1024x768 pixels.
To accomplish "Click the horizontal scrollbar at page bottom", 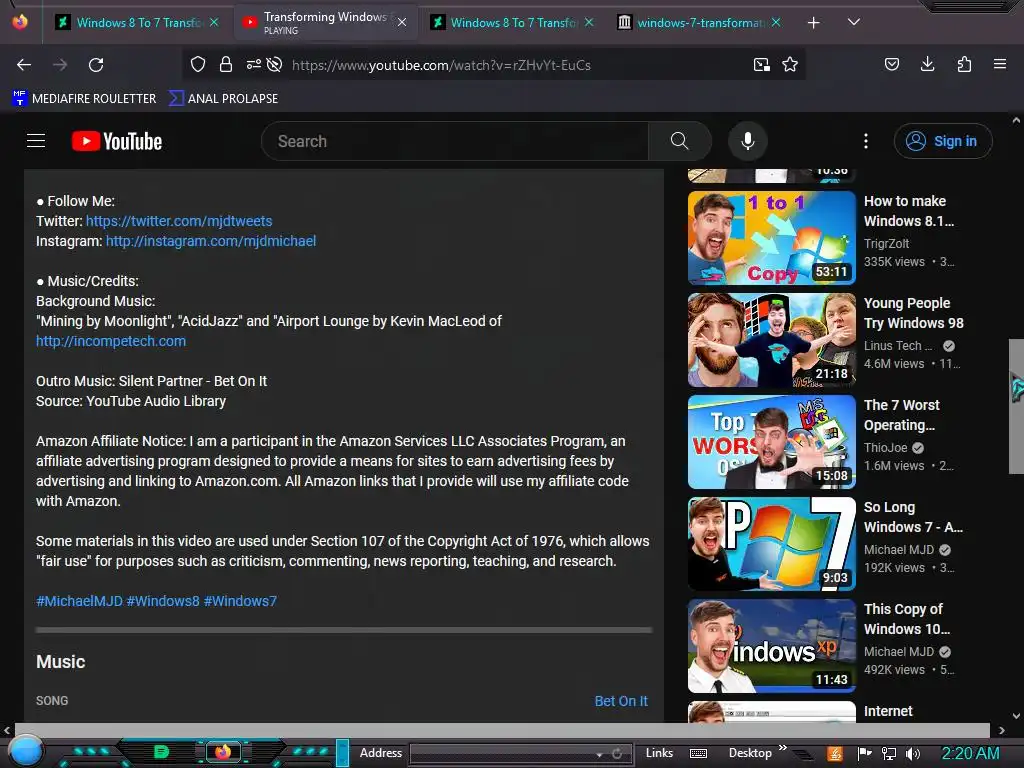I will 502,730.
